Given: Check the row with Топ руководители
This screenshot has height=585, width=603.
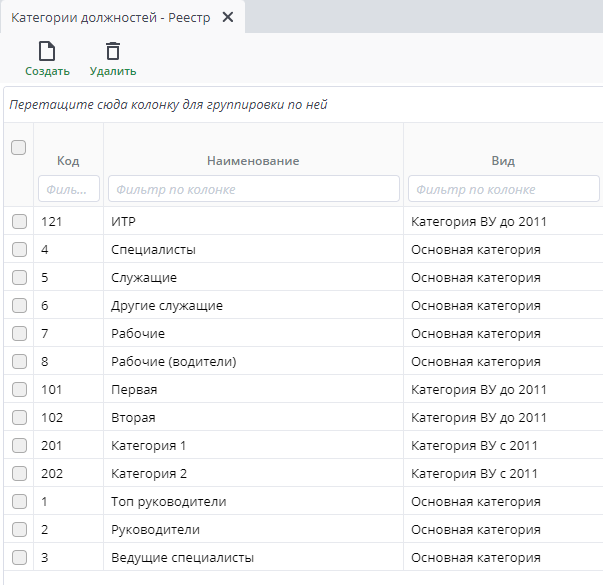Looking at the screenshot, I should 19,502.
